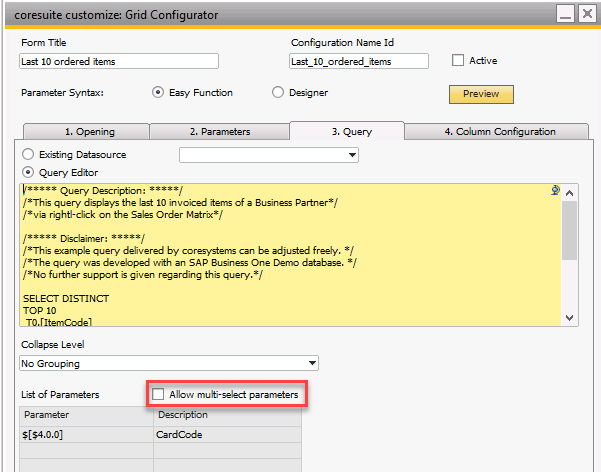
Task: Click the query editor scroll down arrow
Action: click(570, 318)
